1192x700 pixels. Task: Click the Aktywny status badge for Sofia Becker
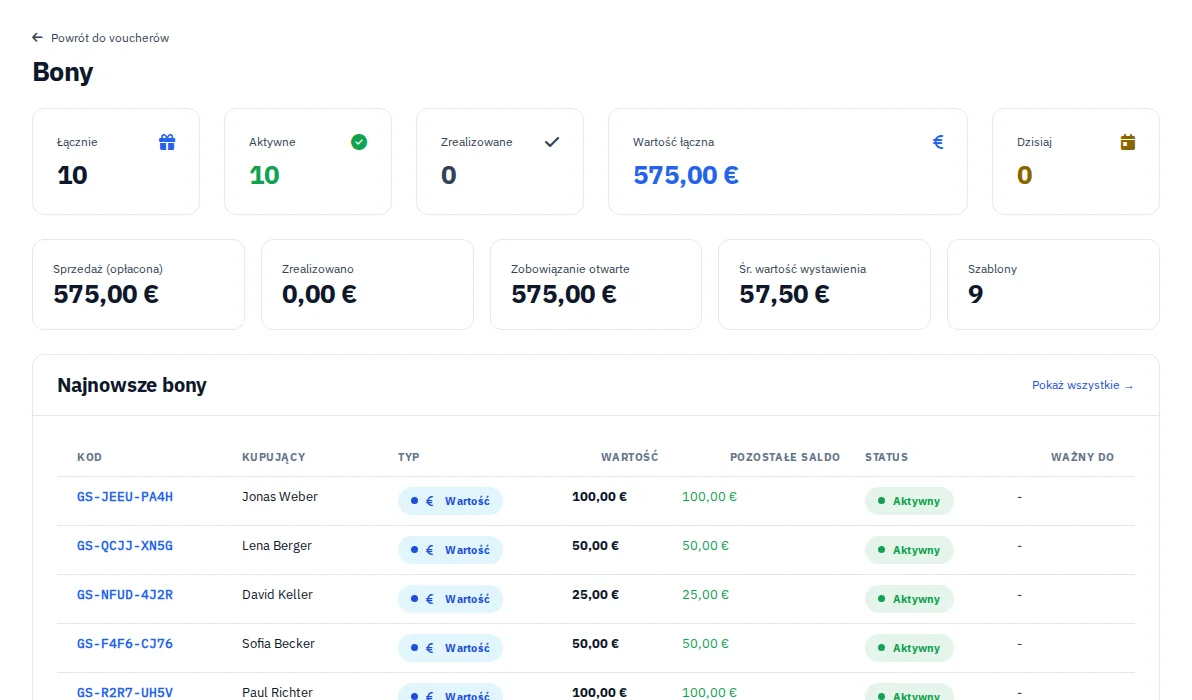click(x=909, y=648)
